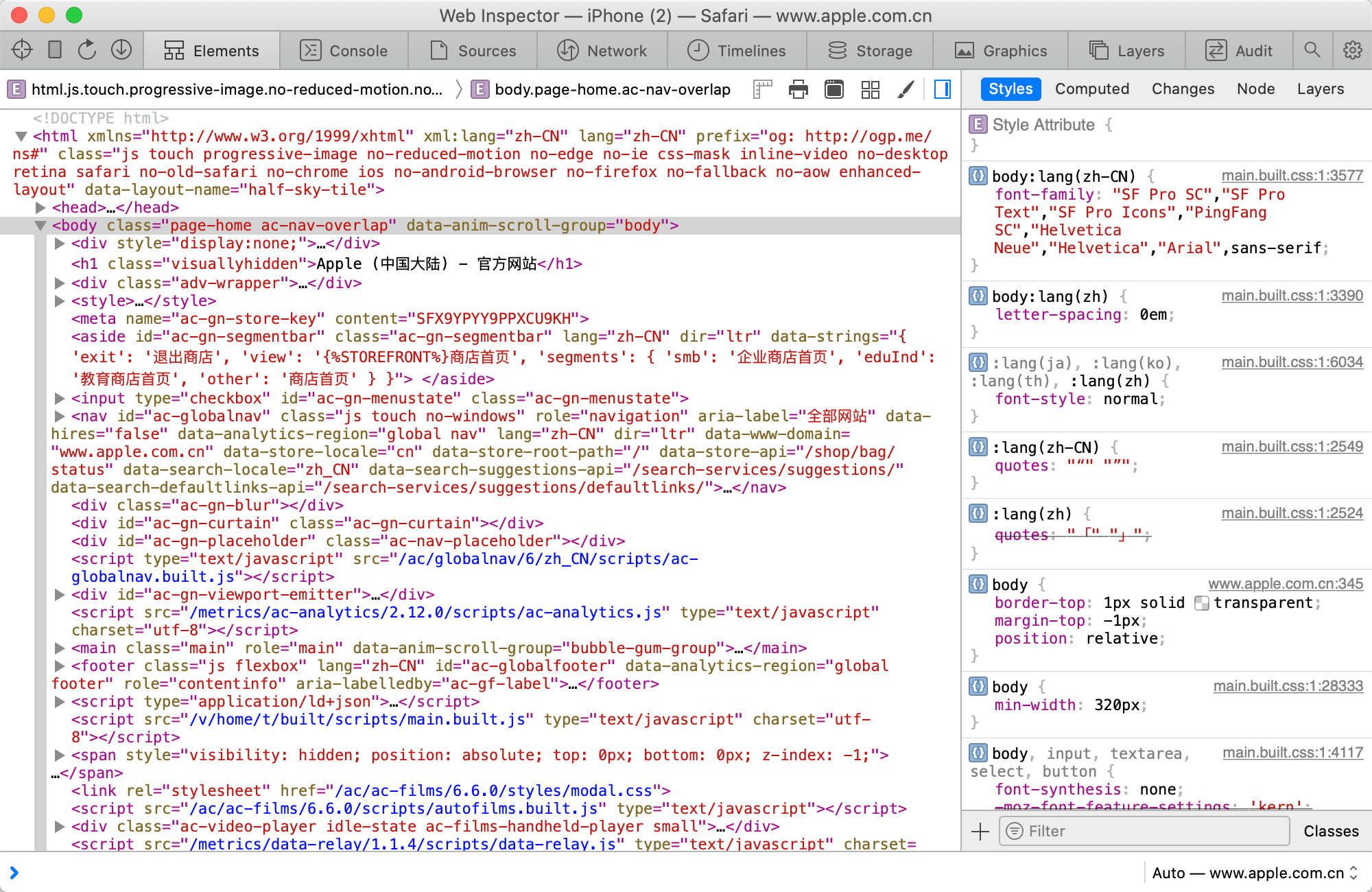Open the search magnifier in toolbar
Image resolution: width=1372 pixels, height=892 pixels.
point(1312,50)
